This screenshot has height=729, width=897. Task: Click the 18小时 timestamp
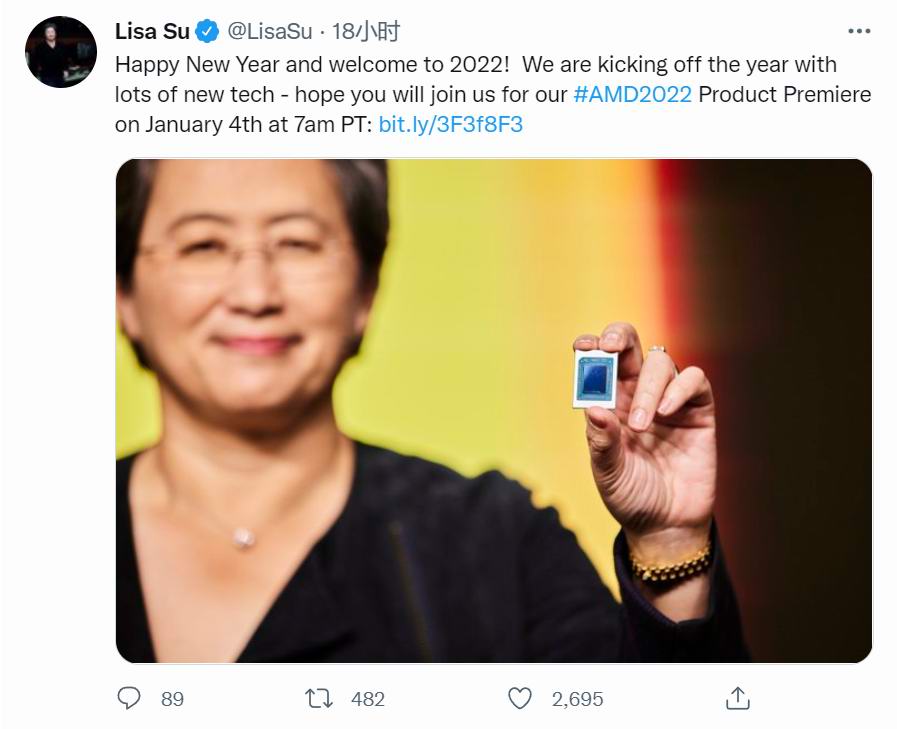(x=365, y=32)
